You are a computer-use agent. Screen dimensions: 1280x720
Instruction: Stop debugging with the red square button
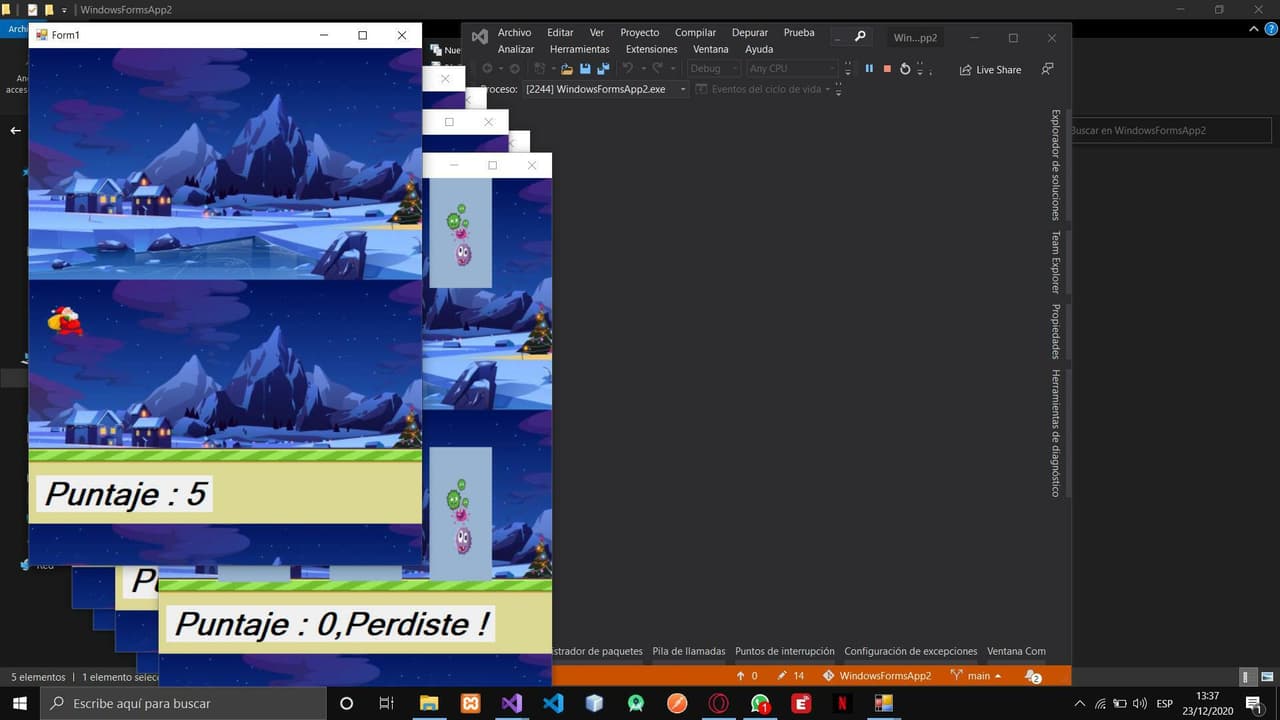887,69
